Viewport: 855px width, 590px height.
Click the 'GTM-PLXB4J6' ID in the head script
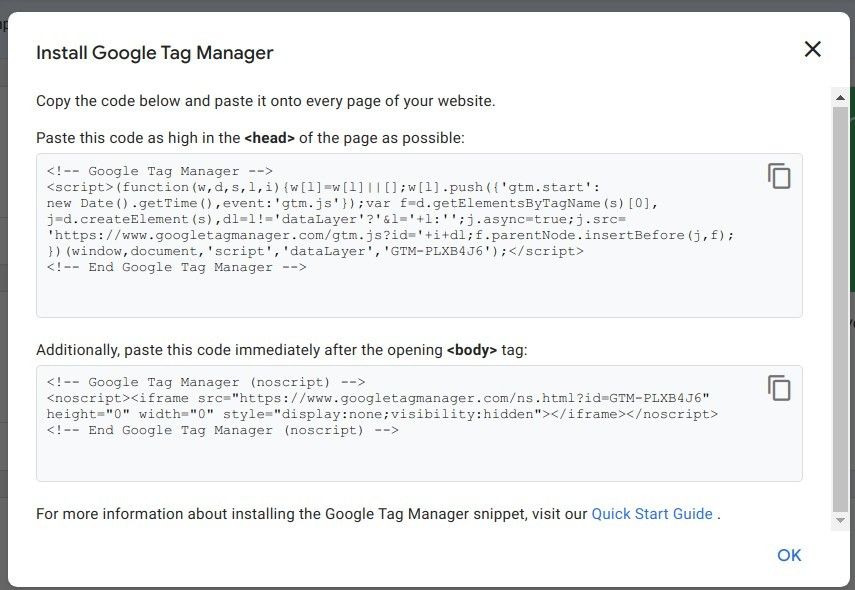tap(437, 251)
